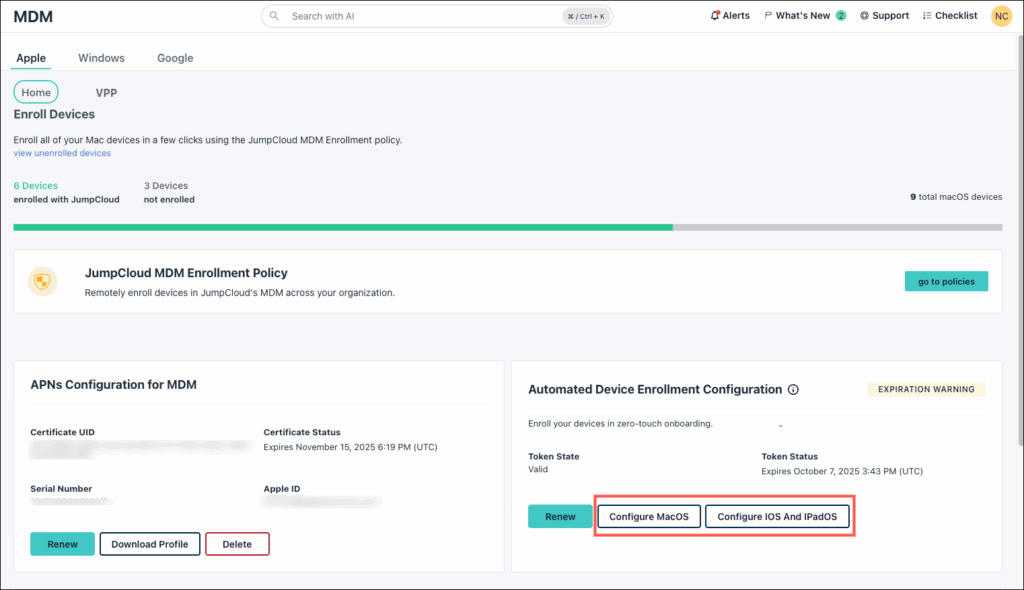Click Delete in APNs Configuration
Image resolution: width=1024 pixels, height=590 pixels.
click(x=237, y=544)
